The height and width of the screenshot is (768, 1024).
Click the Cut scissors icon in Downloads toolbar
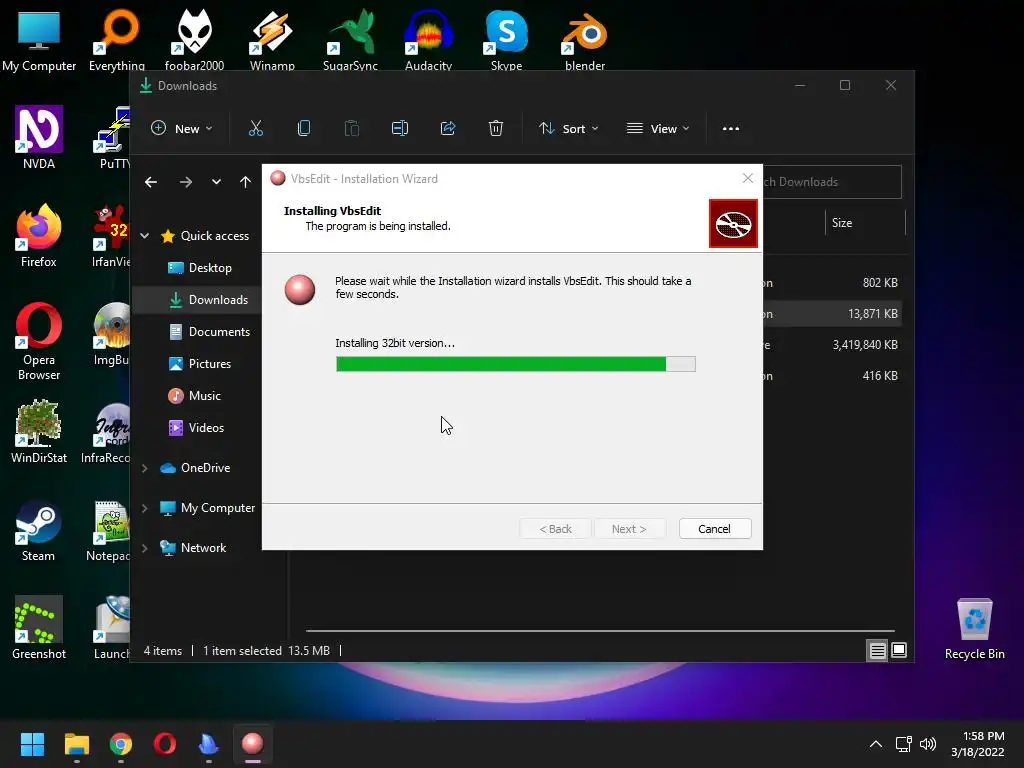click(x=255, y=129)
